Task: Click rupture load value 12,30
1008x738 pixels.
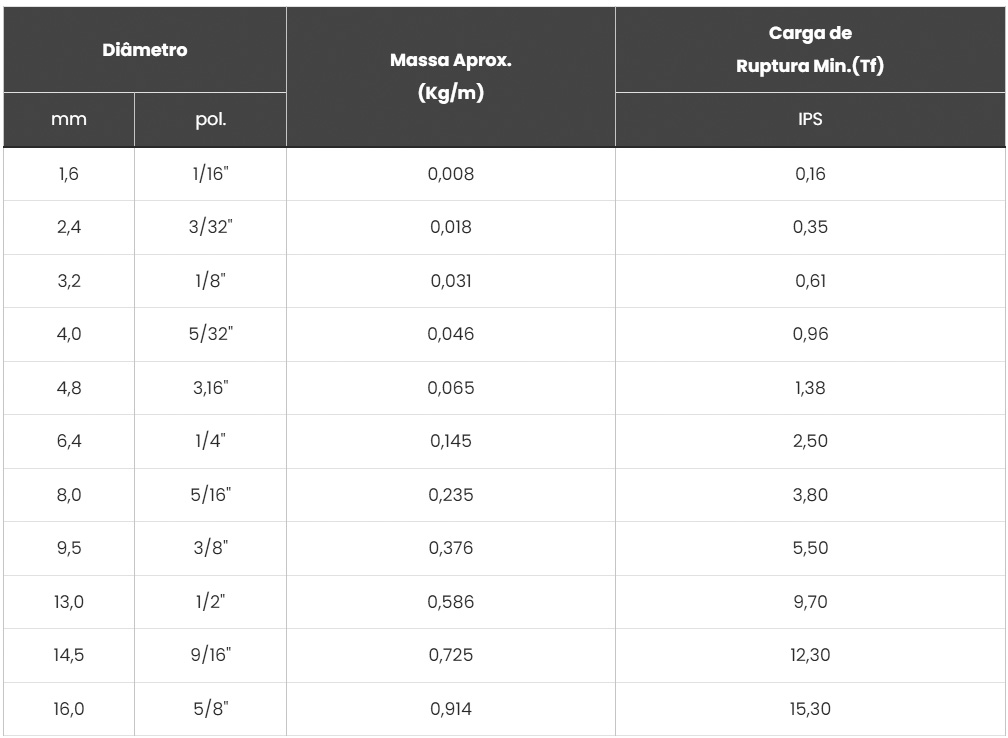Action: pyautogui.click(x=810, y=655)
